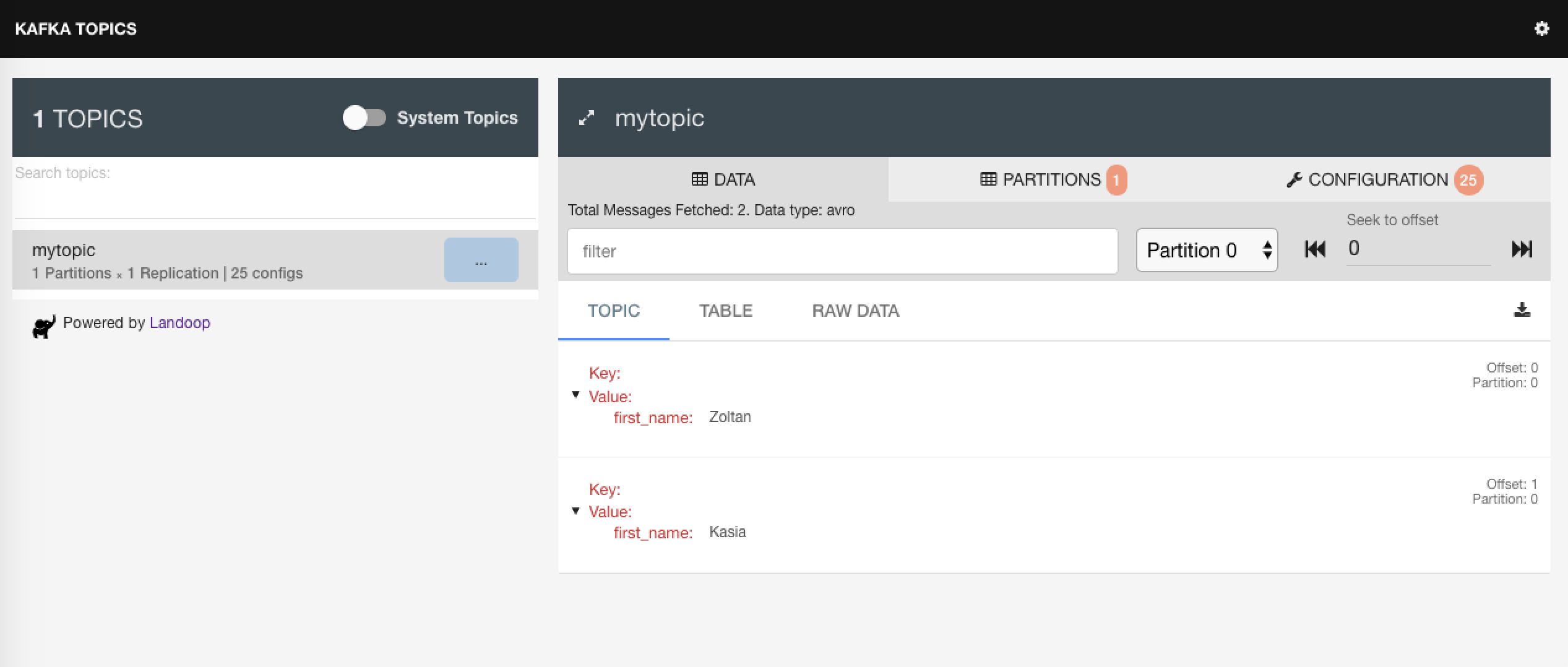
Task: Click the wrench icon beside Configuration
Action: click(x=1294, y=180)
